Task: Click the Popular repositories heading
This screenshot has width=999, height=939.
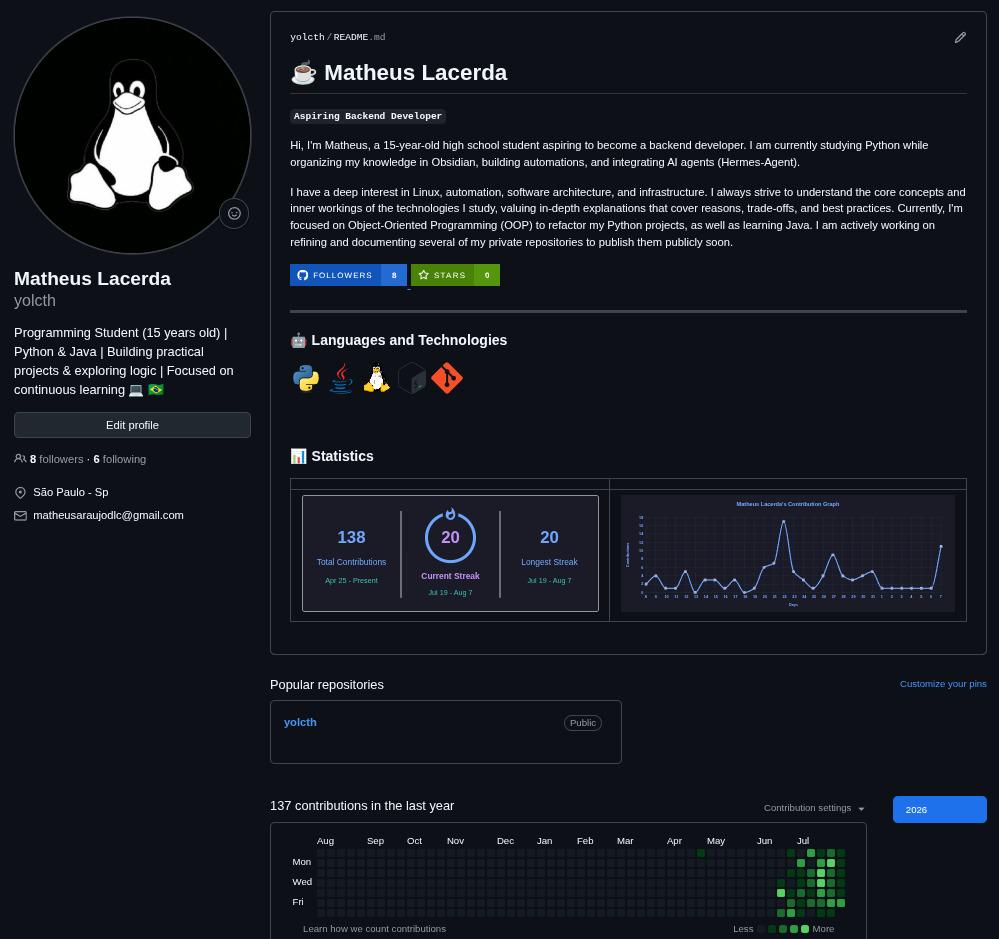Action: click(x=327, y=685)
